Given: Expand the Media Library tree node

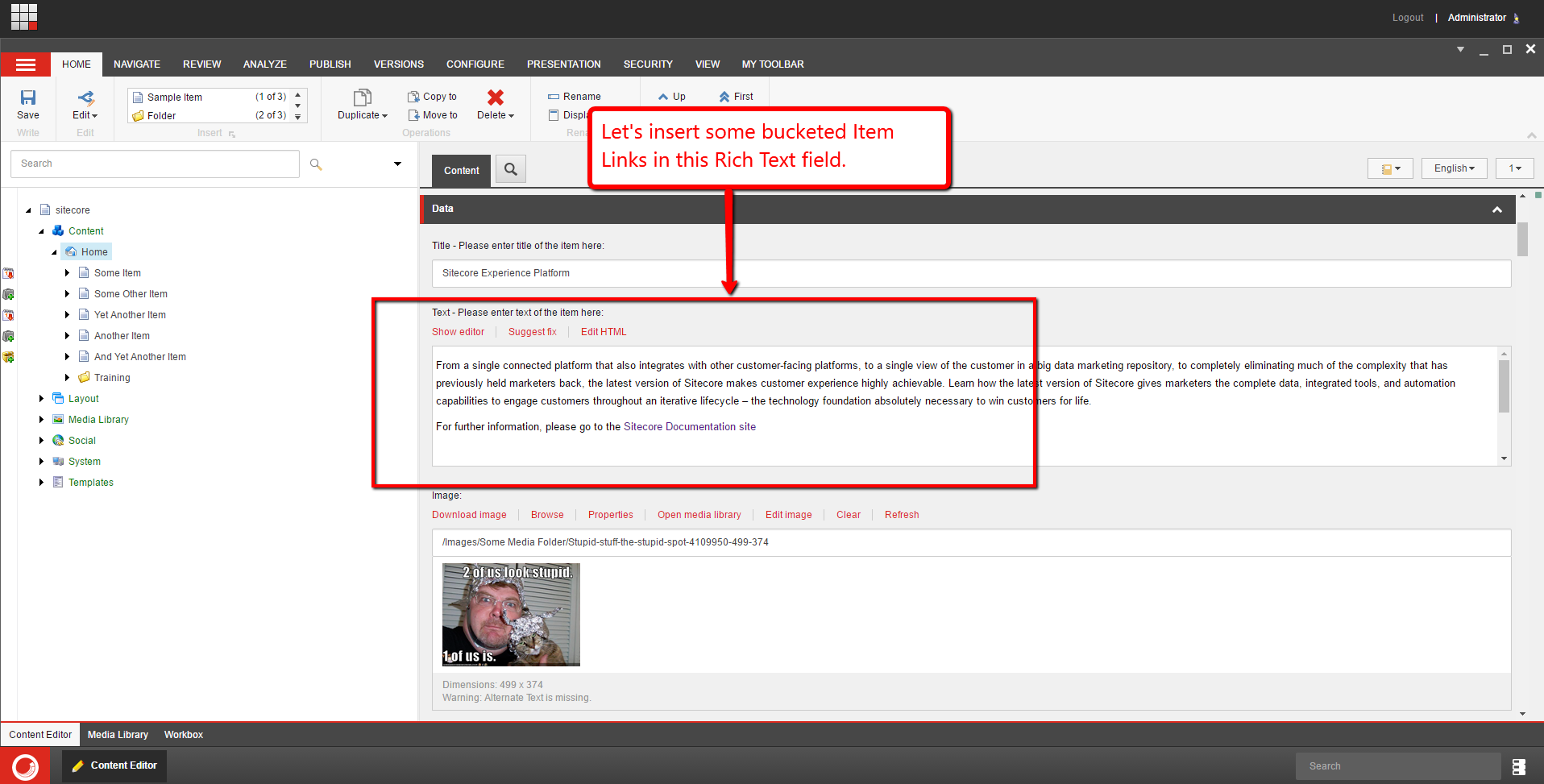Looking at the screenshot, I should (x=41, y=420).
